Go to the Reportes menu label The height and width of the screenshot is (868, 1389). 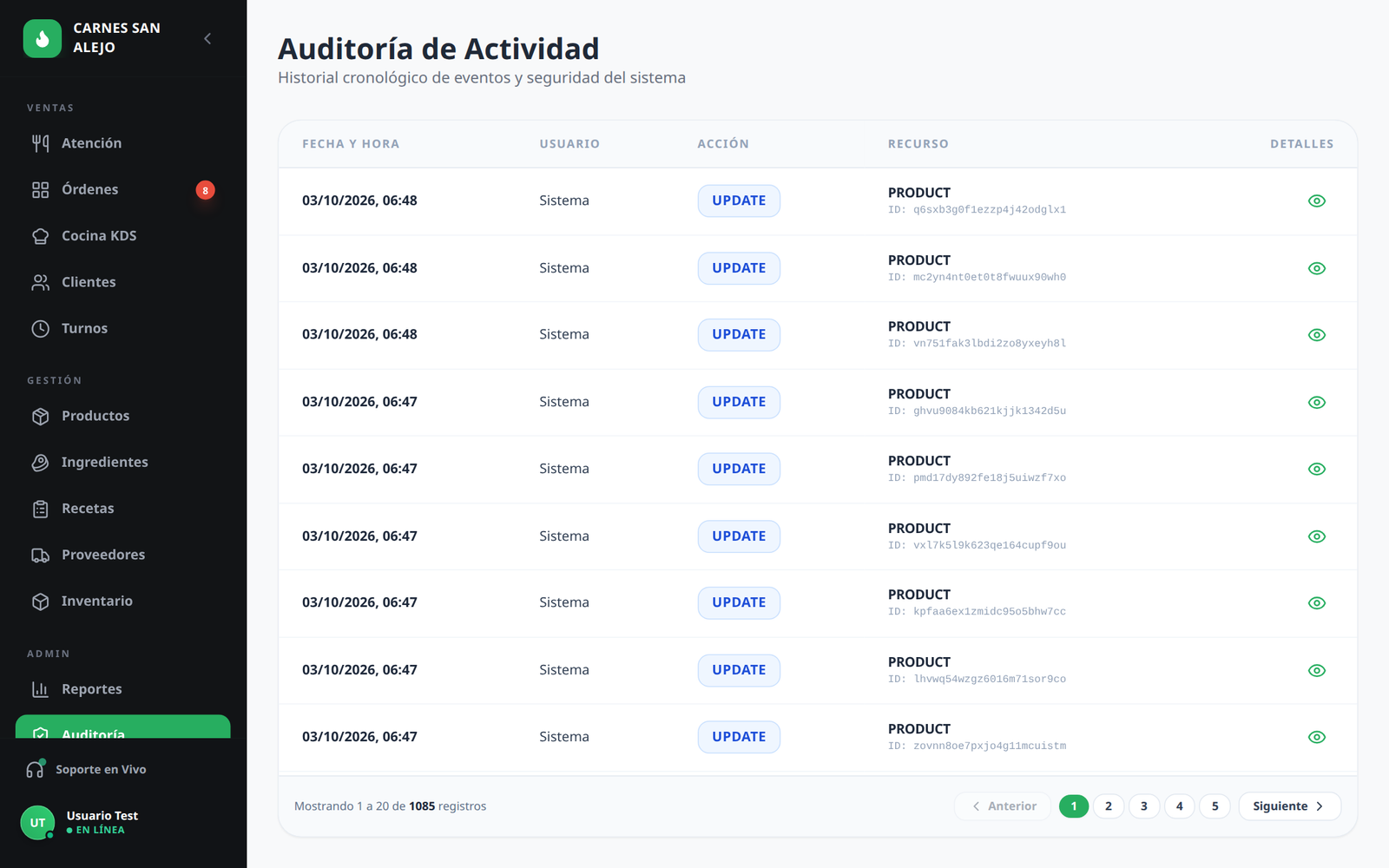tap(92, 689)
